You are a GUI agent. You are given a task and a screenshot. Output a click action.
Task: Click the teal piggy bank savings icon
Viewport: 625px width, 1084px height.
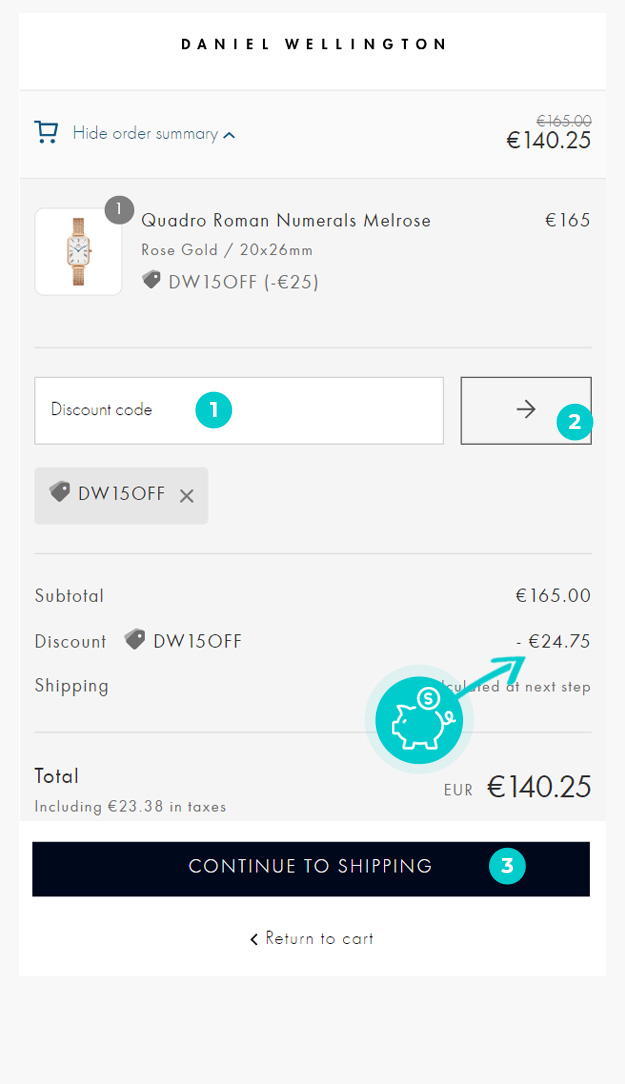(x=419, y=720)
